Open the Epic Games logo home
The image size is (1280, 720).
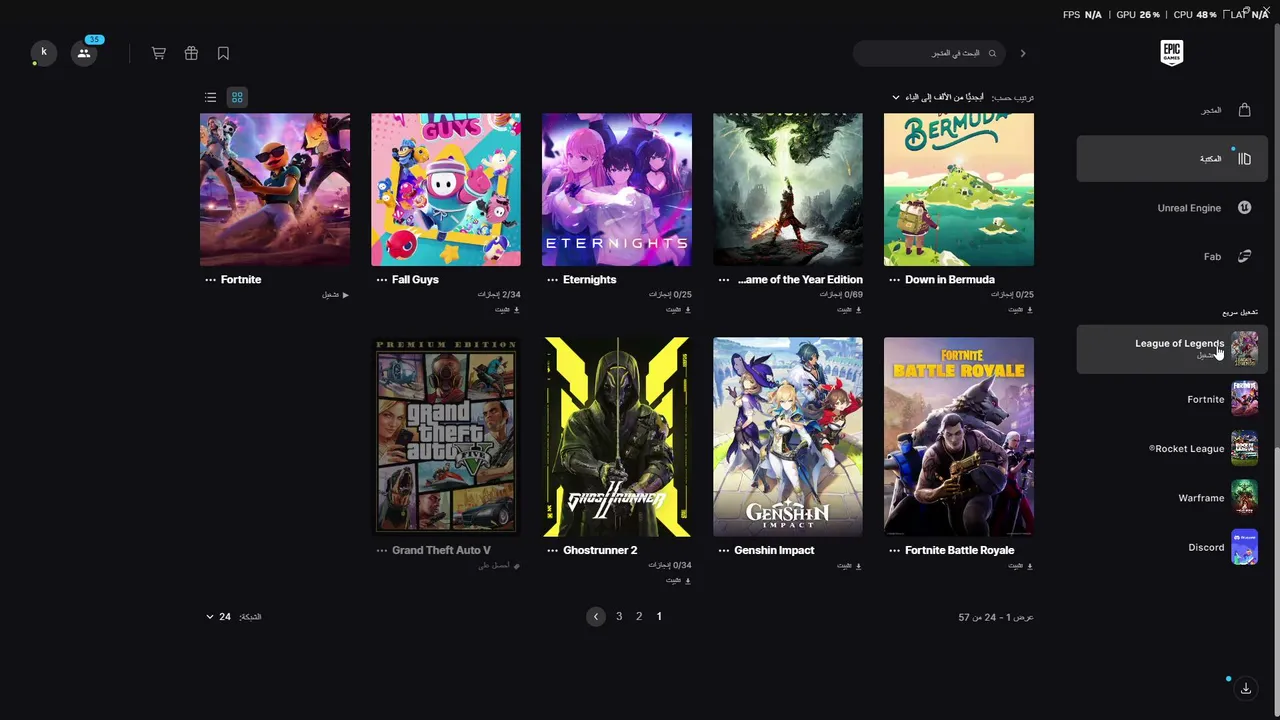1172,53
